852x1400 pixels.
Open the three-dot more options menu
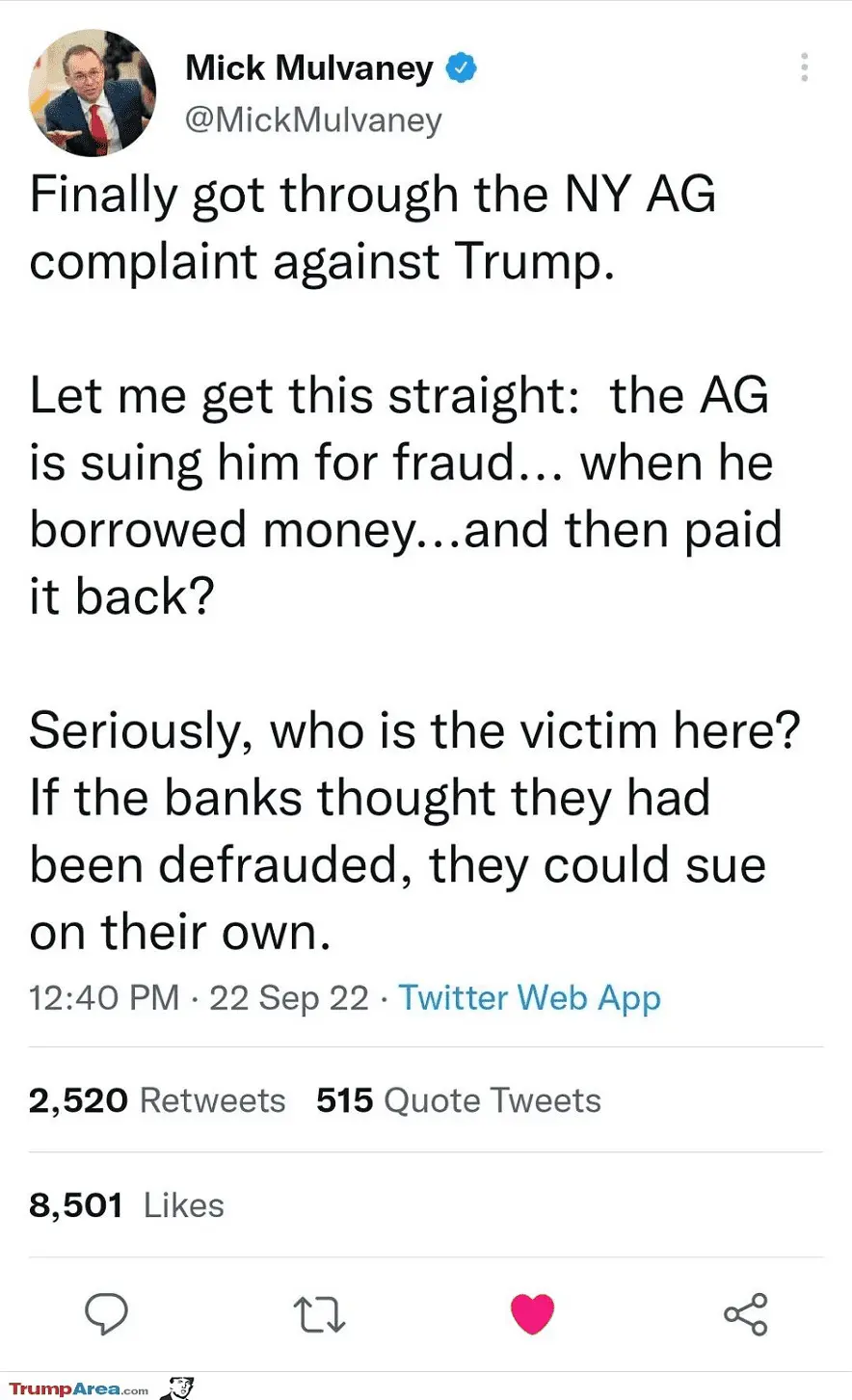[x=804, y=67]
